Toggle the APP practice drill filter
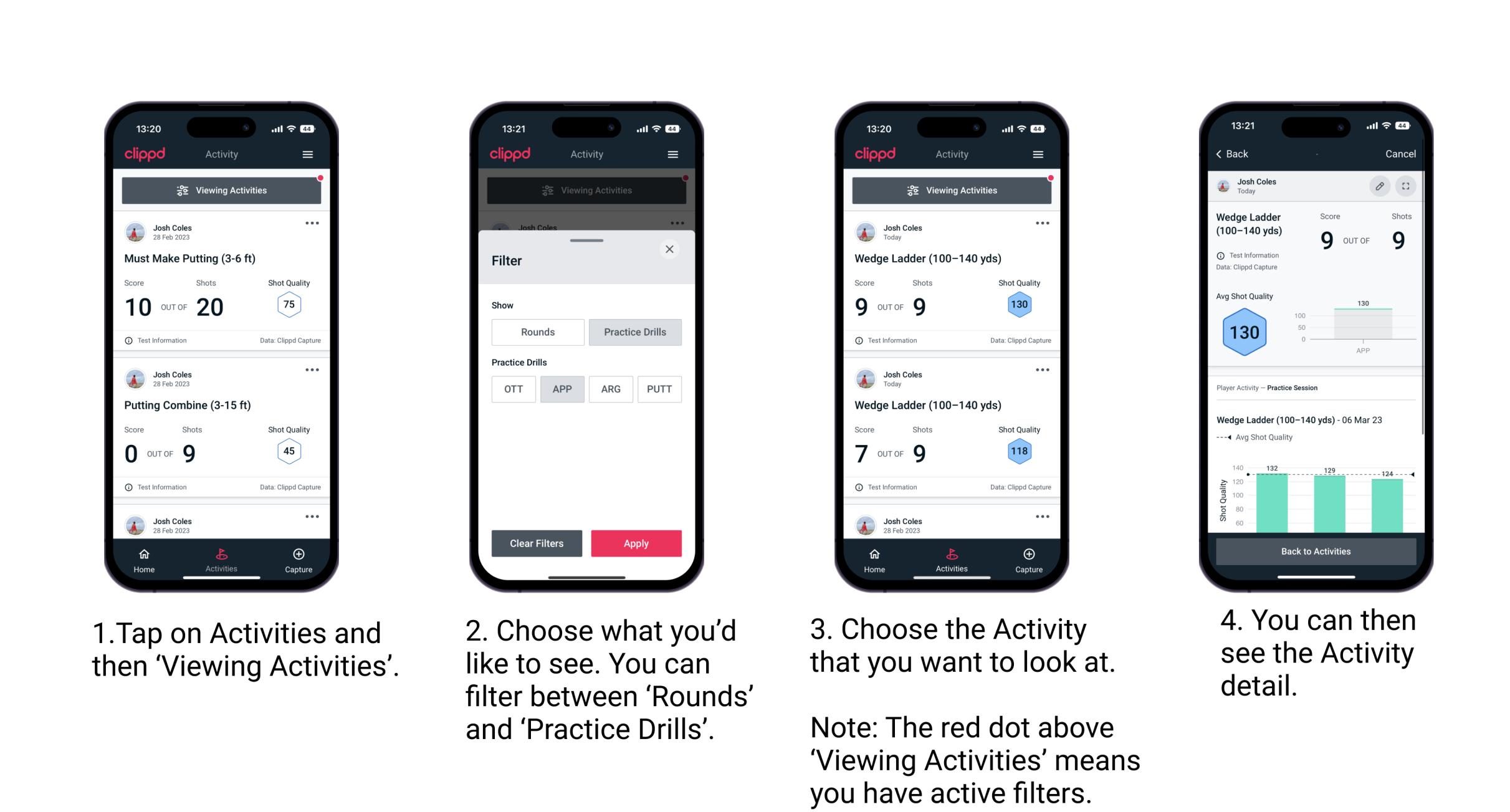The width and height of the screenshot is (1510, 812). (563, 389)
